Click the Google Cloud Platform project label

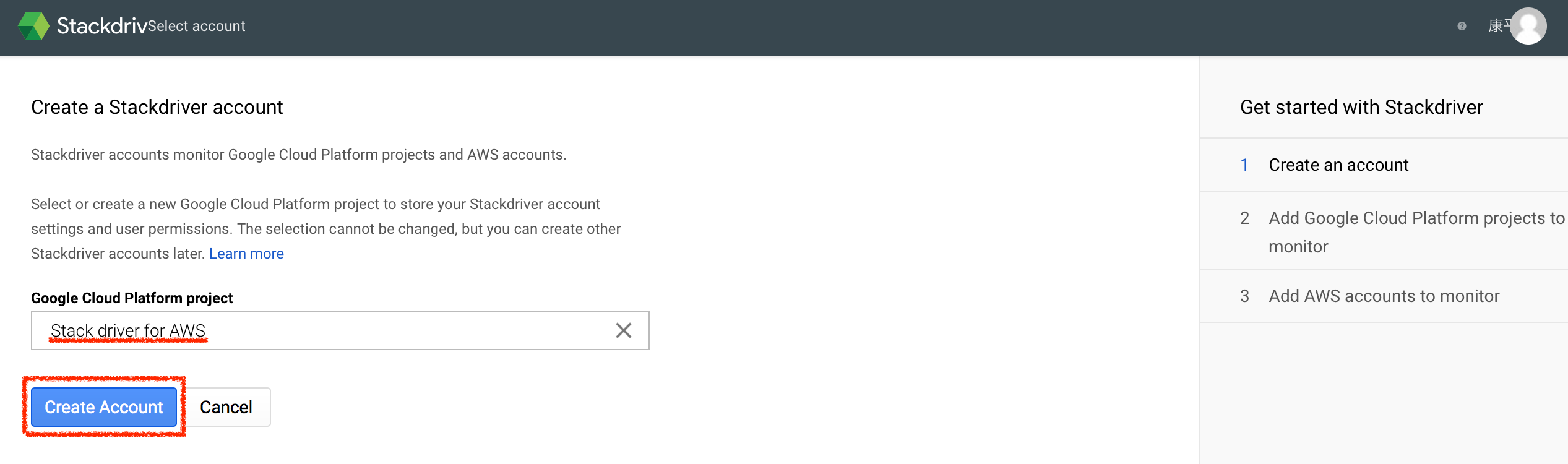click(x=132, y=298)
